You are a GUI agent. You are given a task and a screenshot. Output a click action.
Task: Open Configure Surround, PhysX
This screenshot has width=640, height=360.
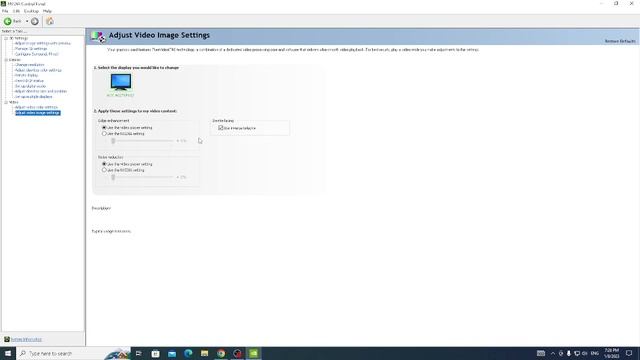point(37,54)
